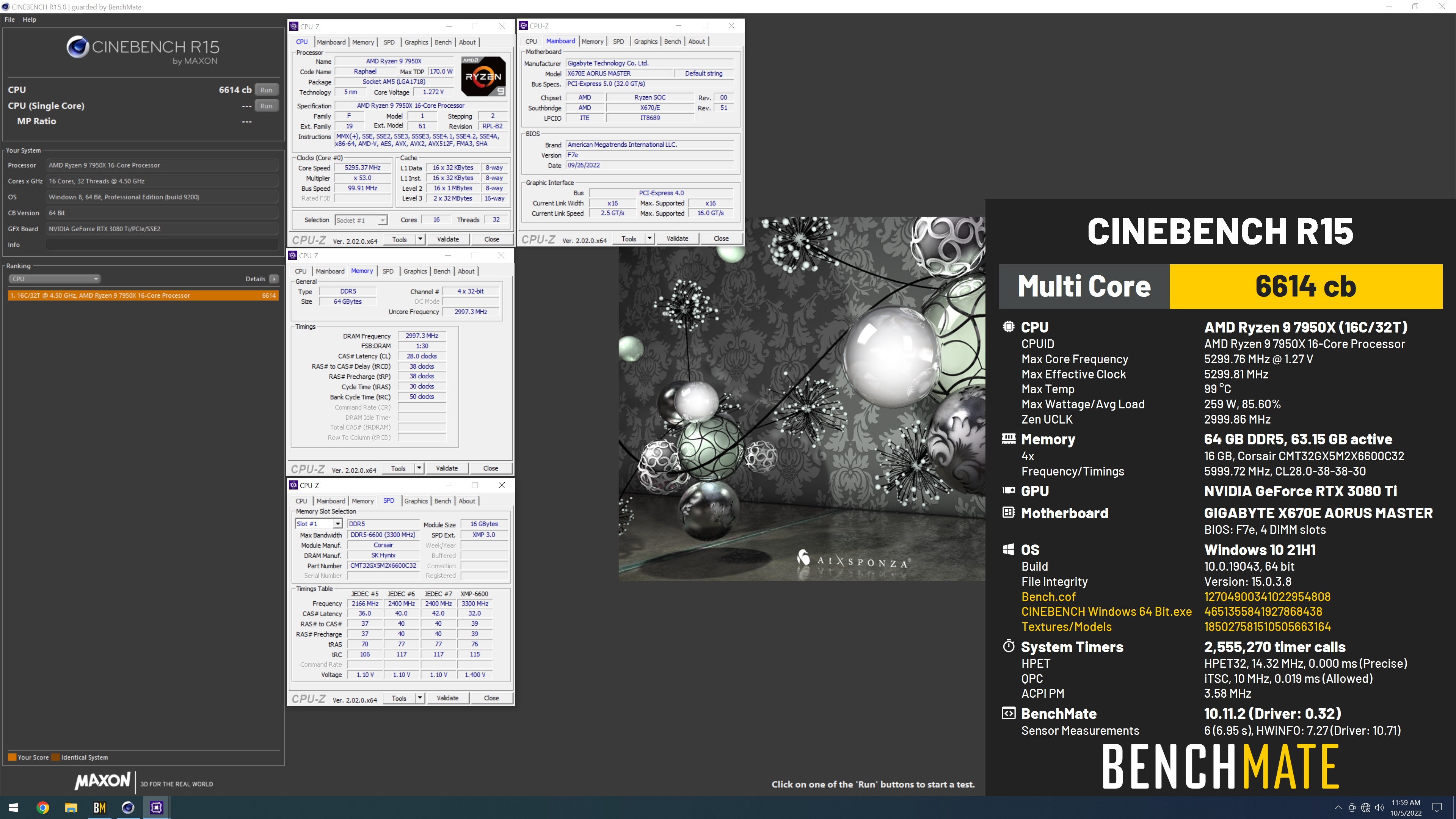The height and width of the screenshot is (819, 1456).
Task: Open Tools dropdown arrow in CPU window
Action: pos(420,239)
